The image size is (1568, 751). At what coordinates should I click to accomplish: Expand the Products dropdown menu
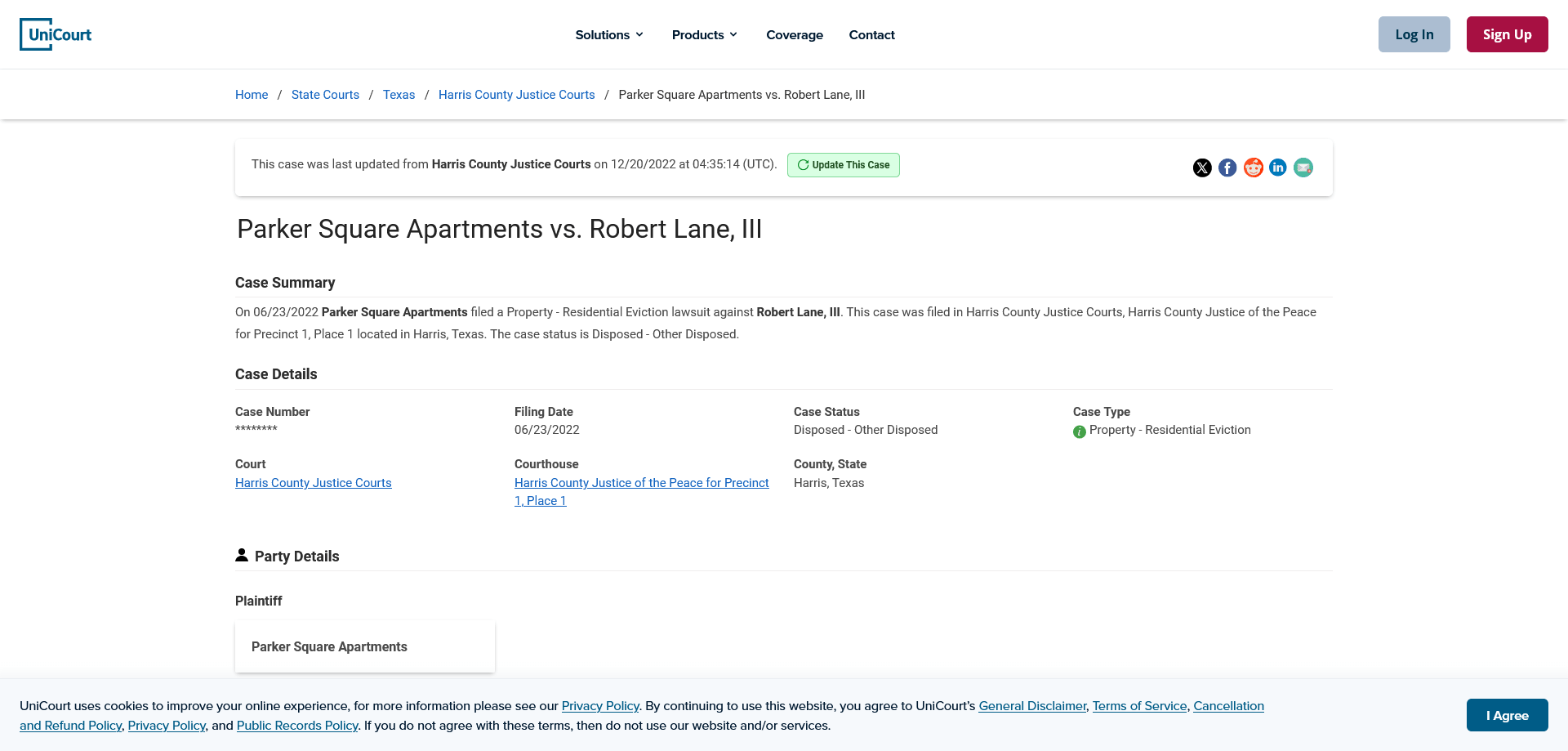(x=705, y=34)
